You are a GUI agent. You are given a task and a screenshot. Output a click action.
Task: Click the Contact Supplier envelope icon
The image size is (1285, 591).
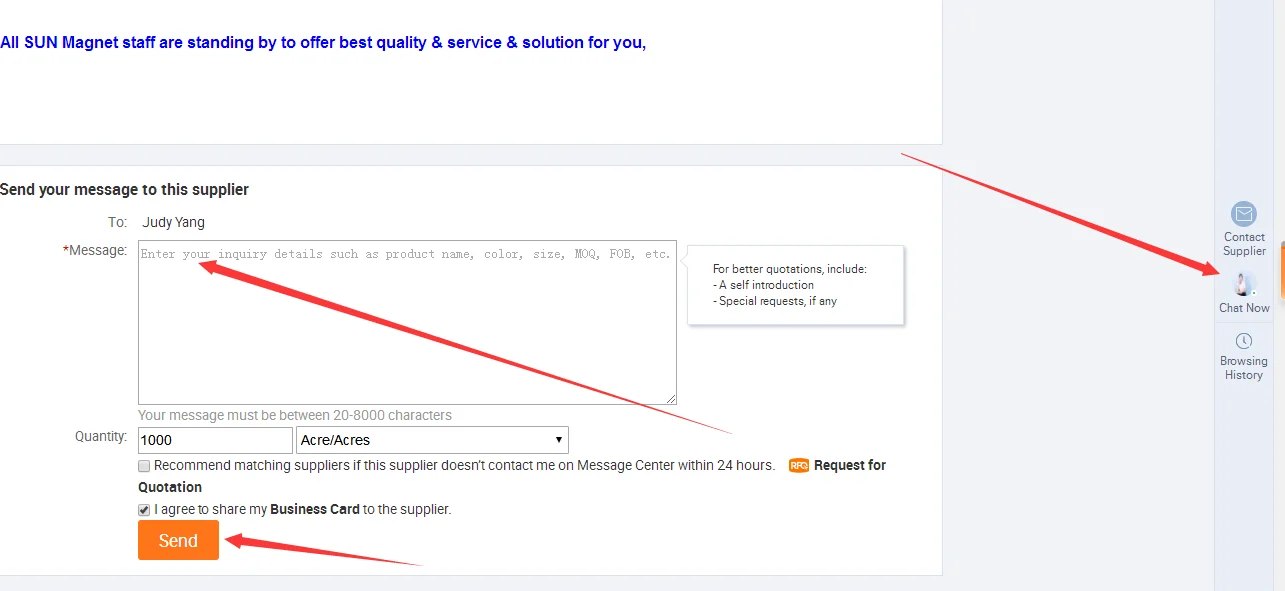pyautogui.click(x=1244, y=214)
